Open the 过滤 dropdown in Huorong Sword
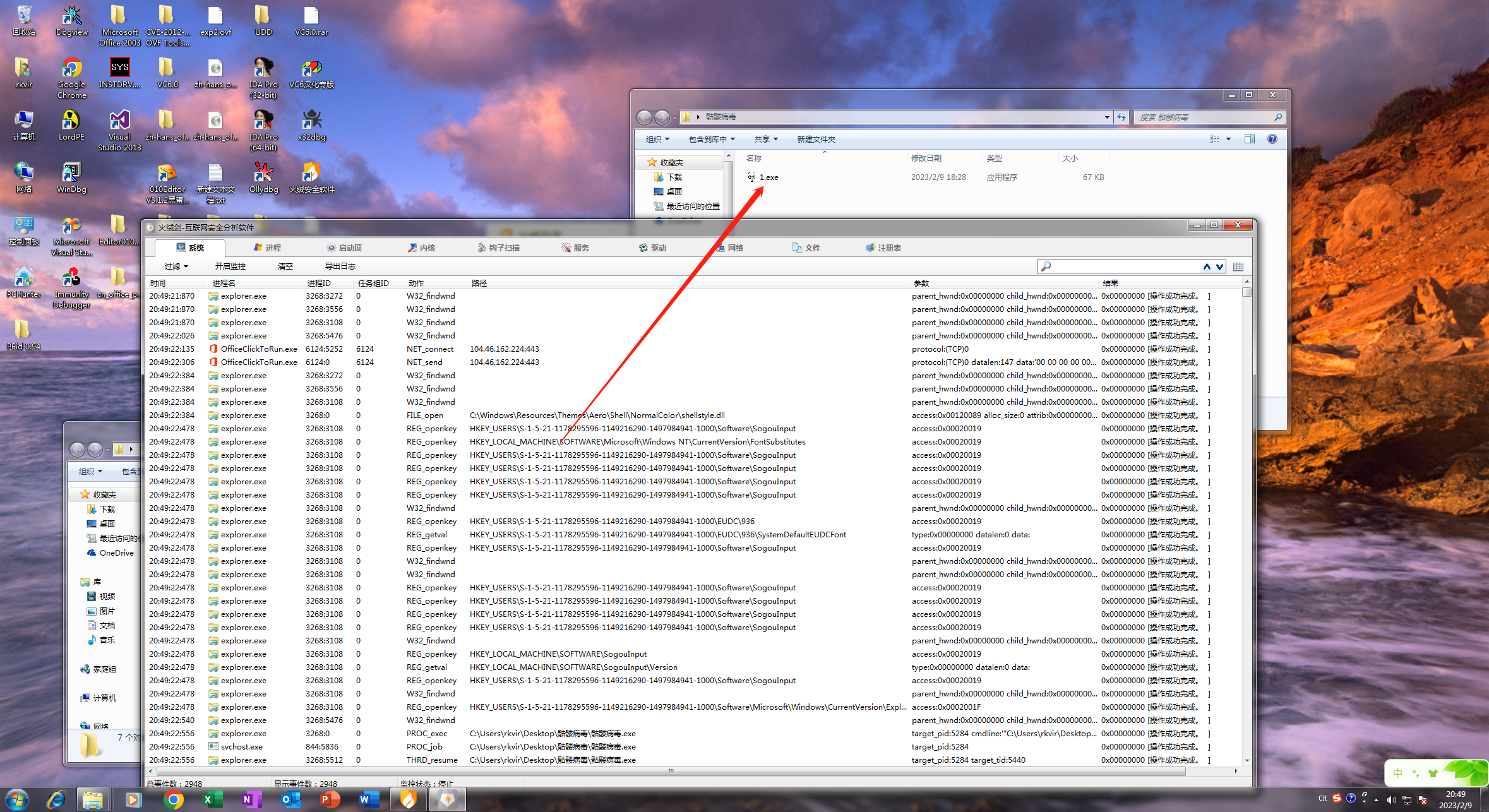Image resolution: width=1489 pixels, height=812 pixels. [x=176, y=266]
